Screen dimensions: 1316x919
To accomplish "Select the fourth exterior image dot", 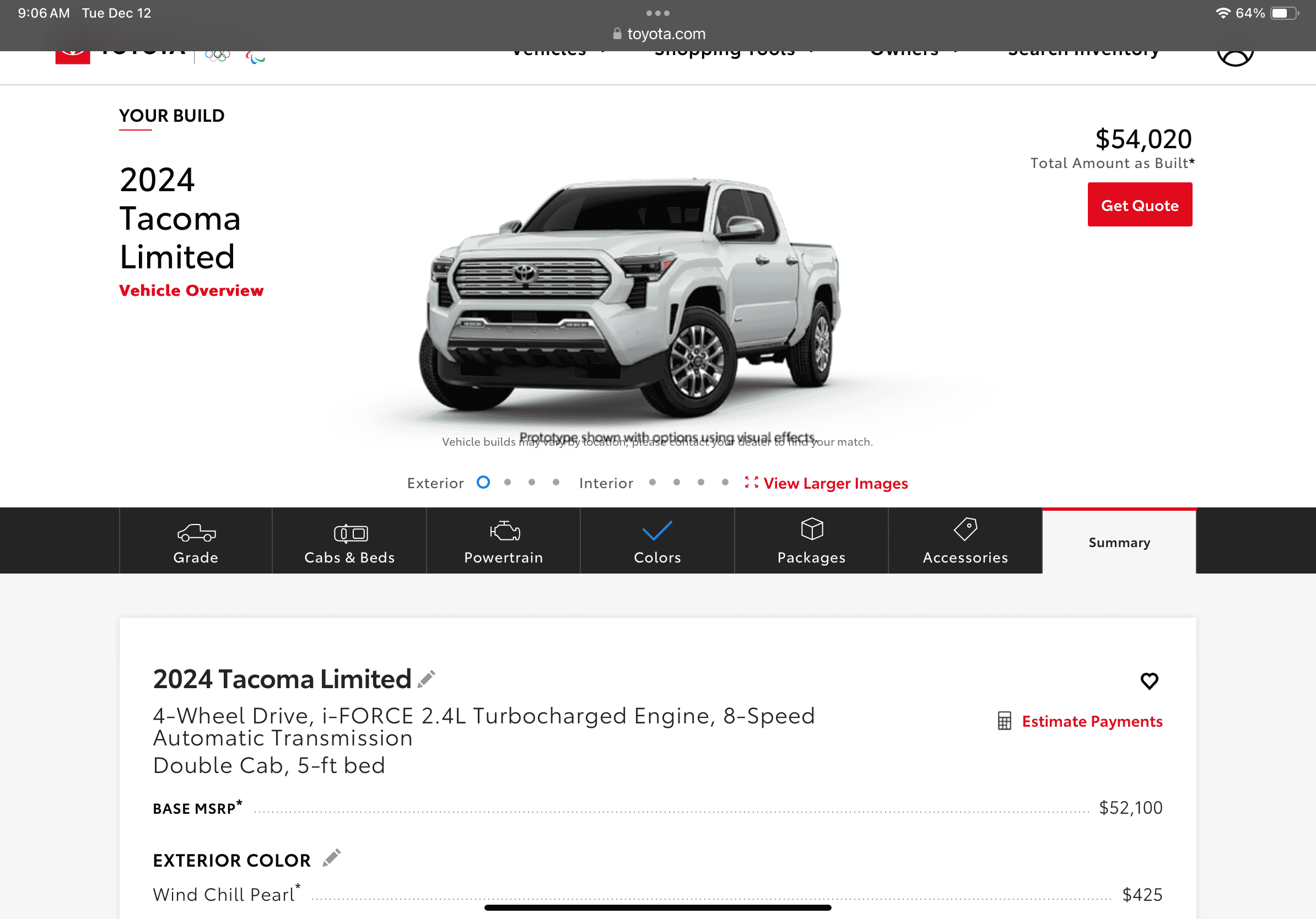I will tap(556, 483).
